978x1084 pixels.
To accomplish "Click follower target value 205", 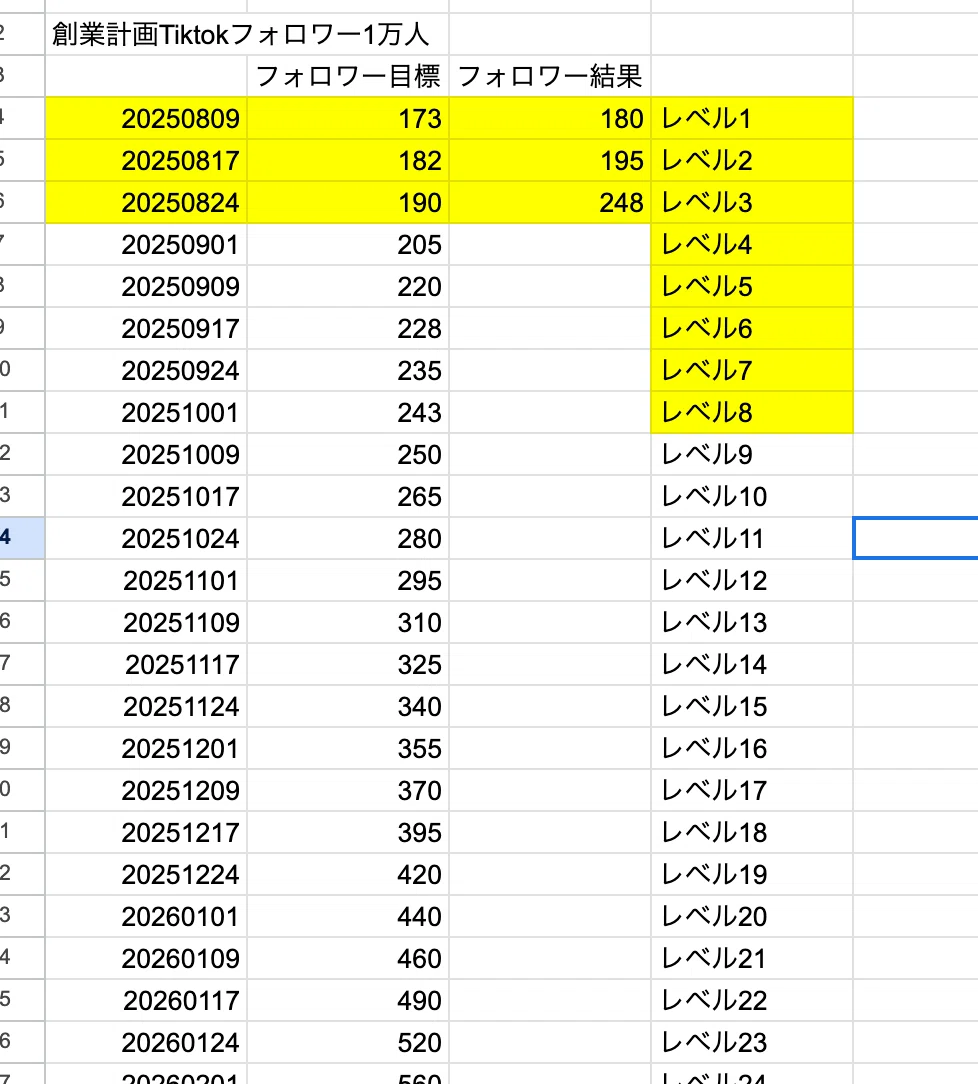I will 348,245.
